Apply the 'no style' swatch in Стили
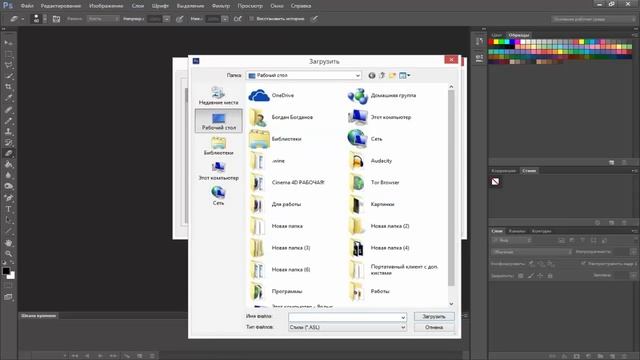The height and width of the screenshot is (360, 640). pyautogui.click(x=495, y=182)
